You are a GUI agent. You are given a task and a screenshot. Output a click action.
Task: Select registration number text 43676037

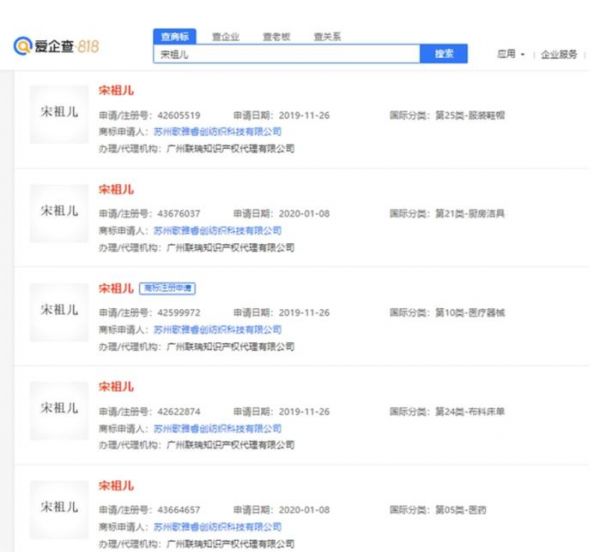(179, 214)
